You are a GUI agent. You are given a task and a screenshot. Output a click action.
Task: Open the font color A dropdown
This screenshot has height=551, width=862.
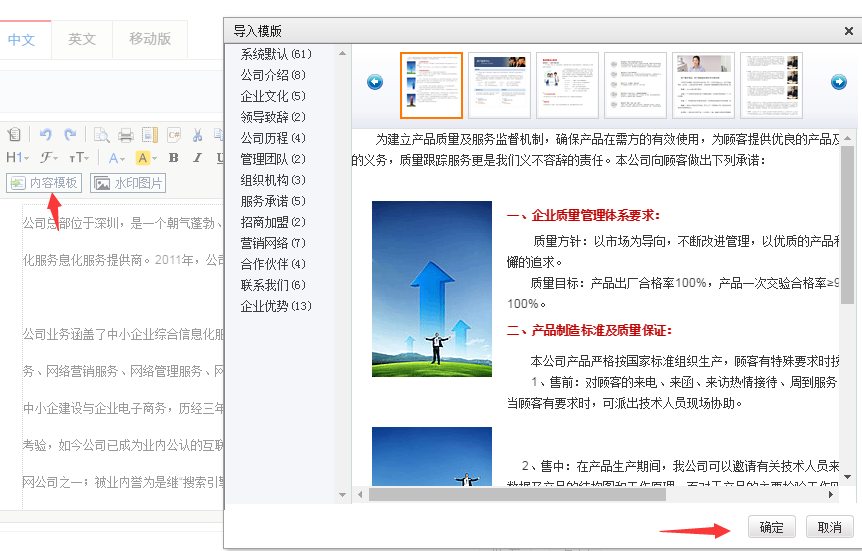pyautogui.click(x=116, y=158)
